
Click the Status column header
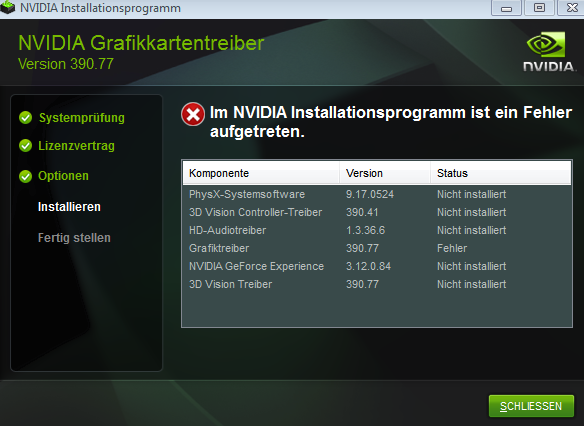(x=501, y=173)
